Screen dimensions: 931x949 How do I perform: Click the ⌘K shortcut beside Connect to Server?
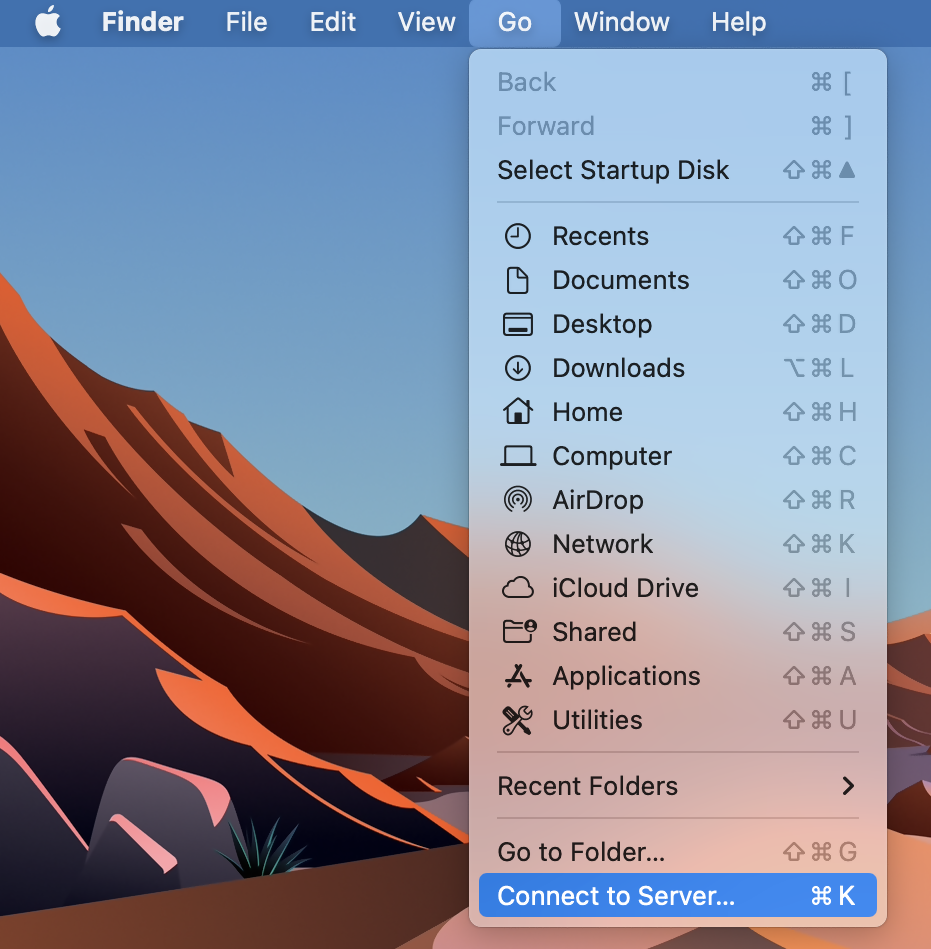click(x=832, y=896)
